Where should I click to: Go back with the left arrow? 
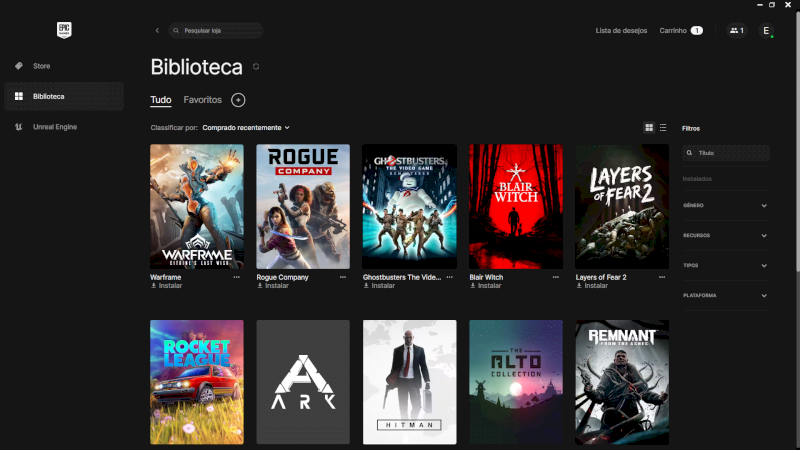point(157,31)
